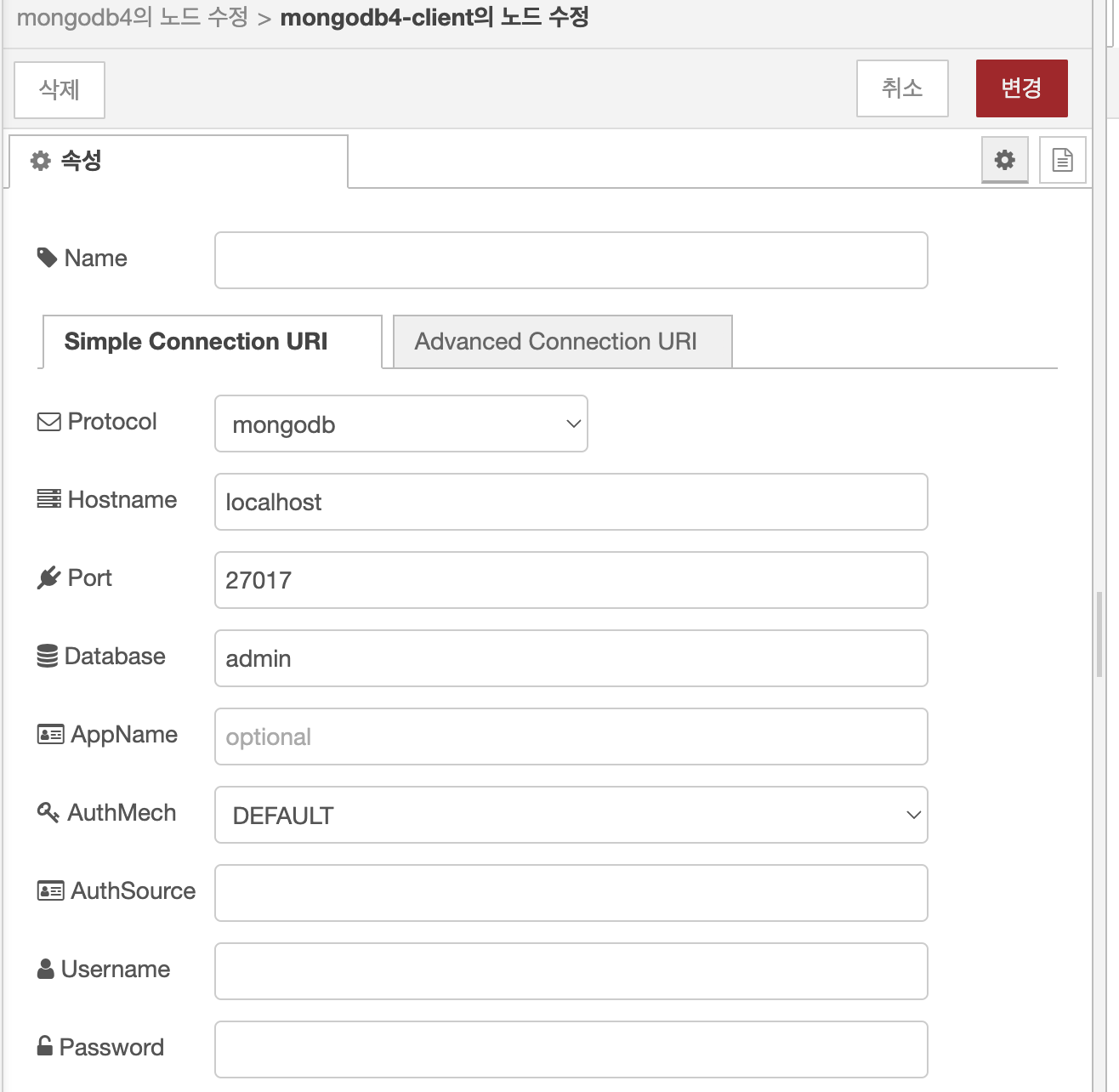
Task: Open the AuthMech DEFAULT dropdown
Action: pos(571,815)
